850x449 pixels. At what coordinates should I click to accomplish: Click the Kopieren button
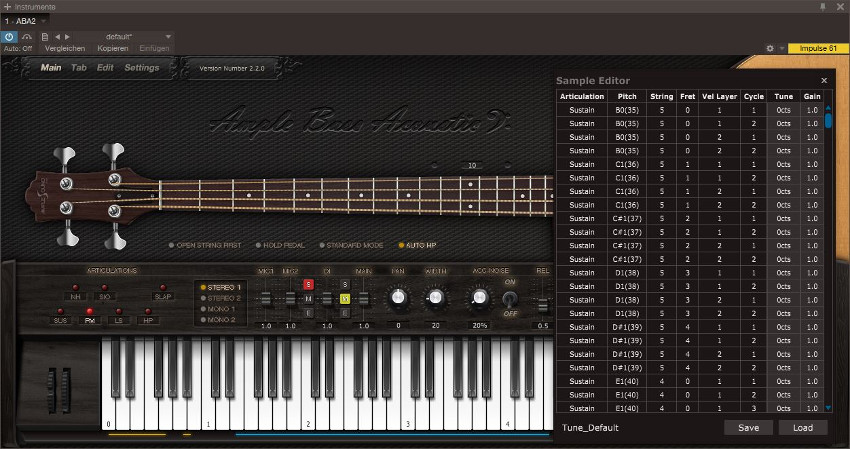(113, 48)
